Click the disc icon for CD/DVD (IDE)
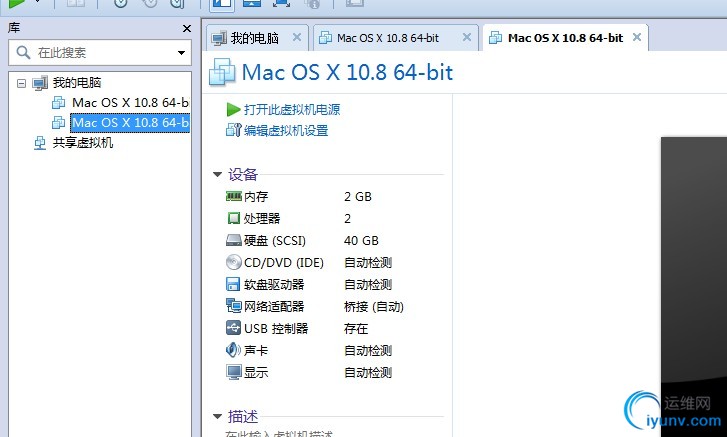Image resolution: width=727 pixels, height=437 pixels. point(234,262)
